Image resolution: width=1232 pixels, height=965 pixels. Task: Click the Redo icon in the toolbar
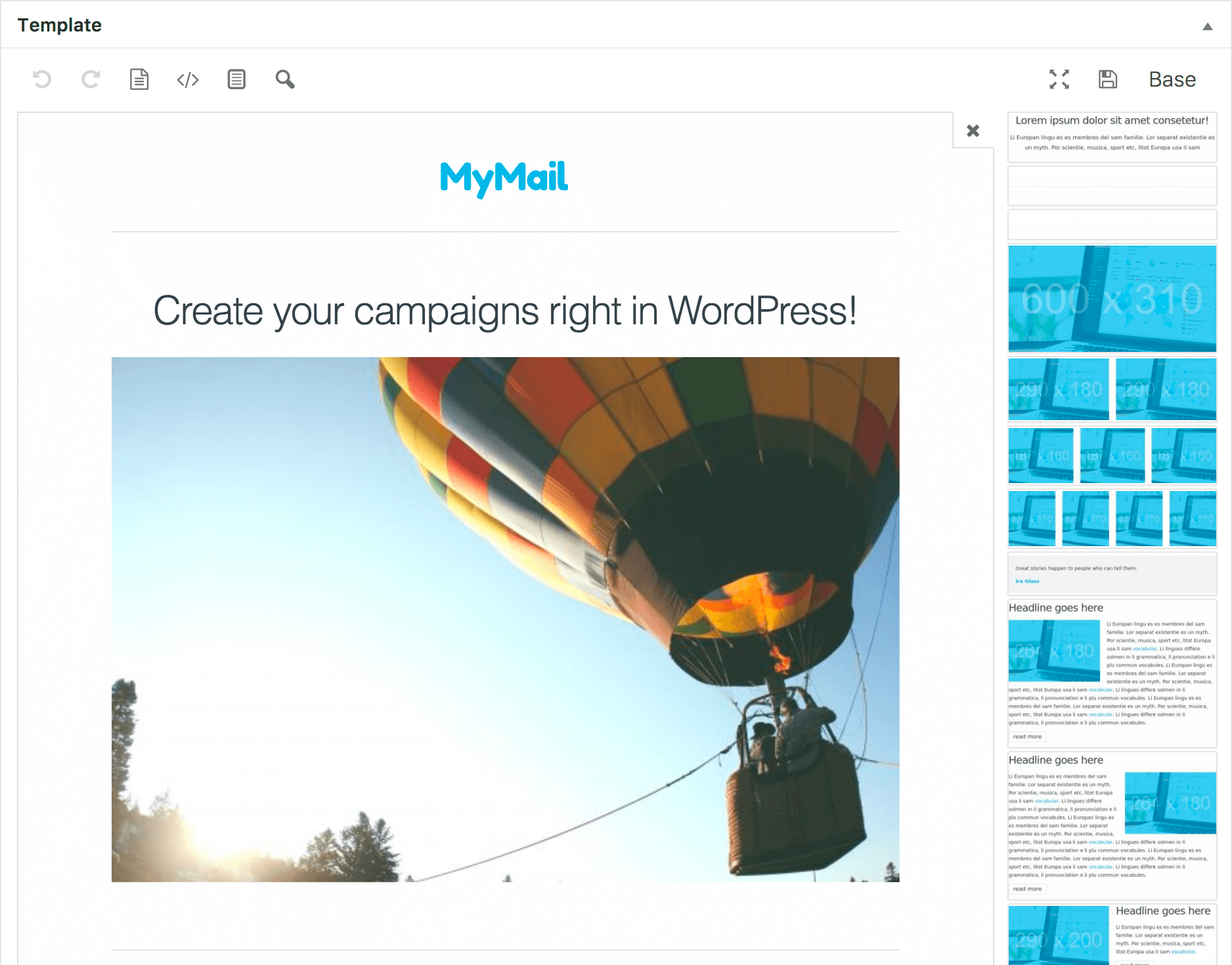(x=90, y=79)
